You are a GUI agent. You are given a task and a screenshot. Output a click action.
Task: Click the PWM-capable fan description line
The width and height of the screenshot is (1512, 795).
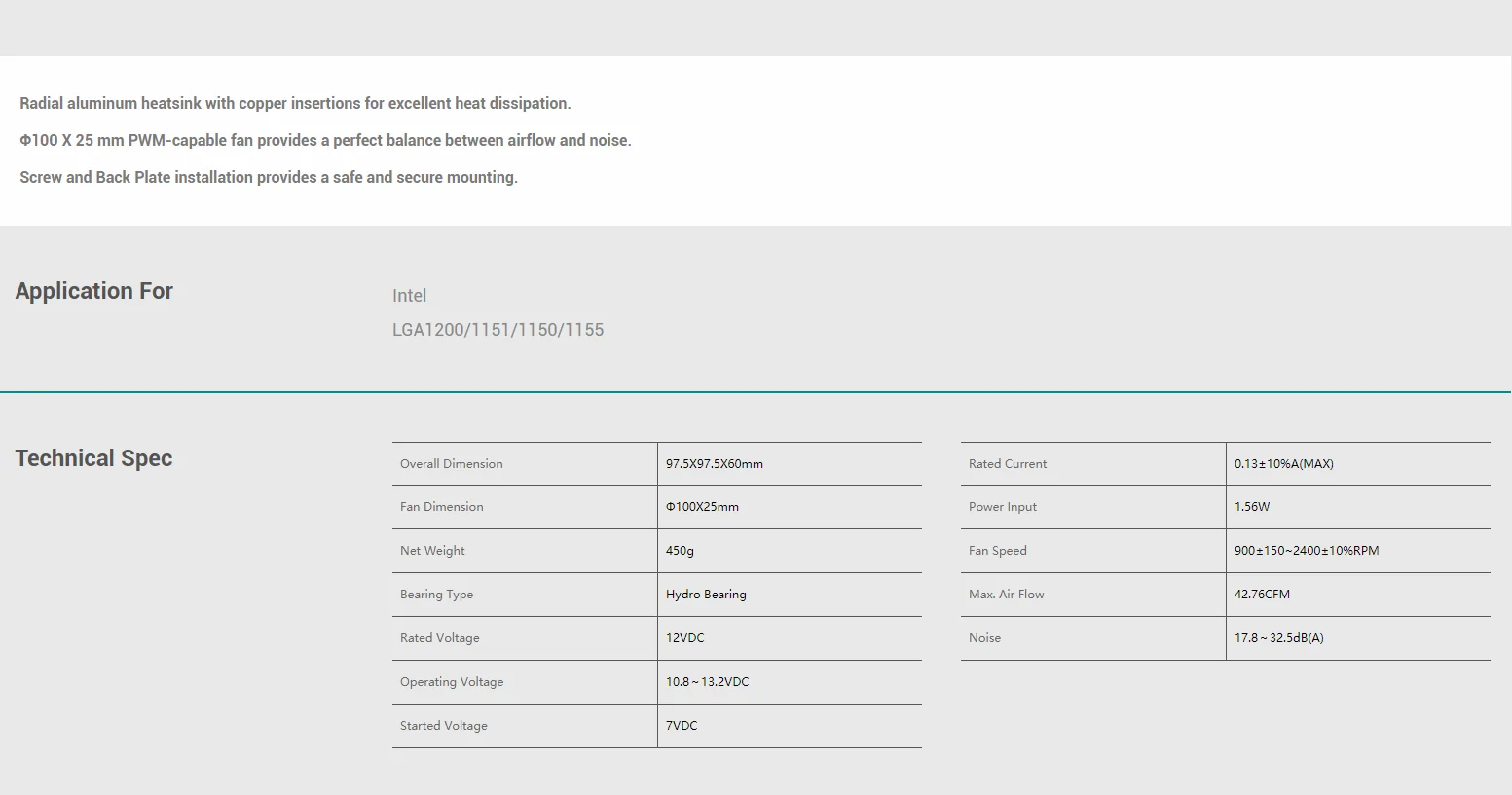[325, 141]
